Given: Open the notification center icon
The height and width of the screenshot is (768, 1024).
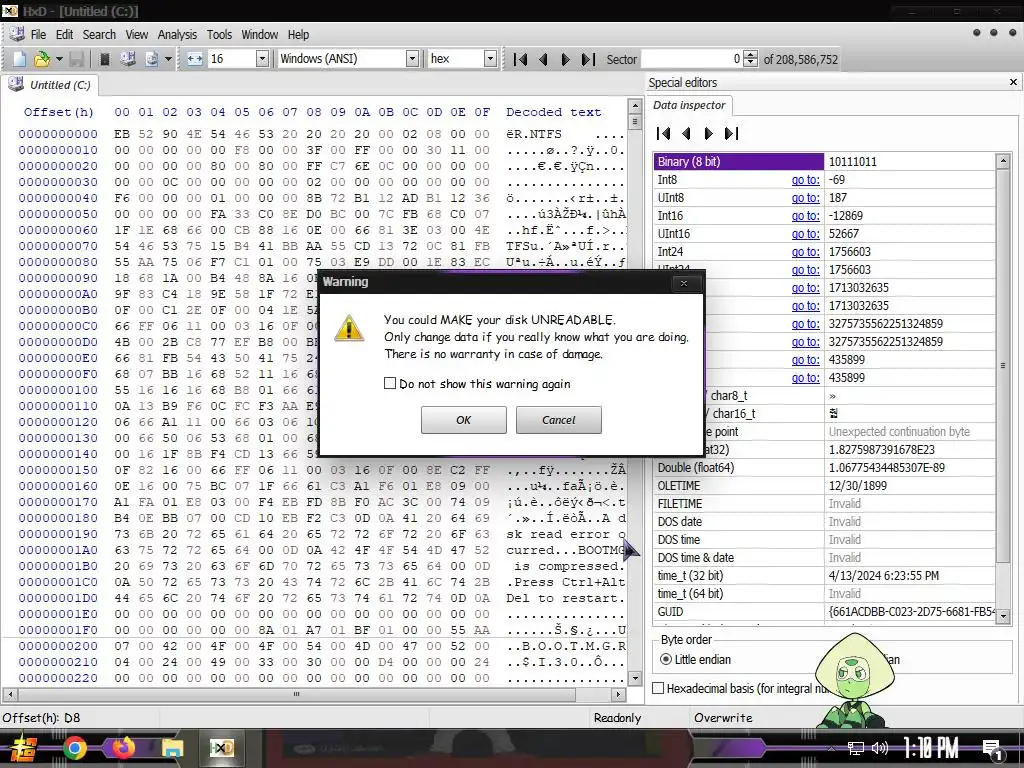Looking at the screenshot, I should point(993,749).
